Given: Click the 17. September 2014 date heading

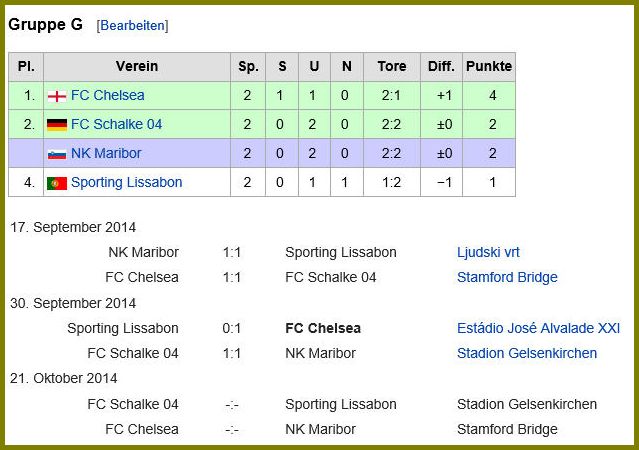Looking at the screenshot, I should click(73, 227).
